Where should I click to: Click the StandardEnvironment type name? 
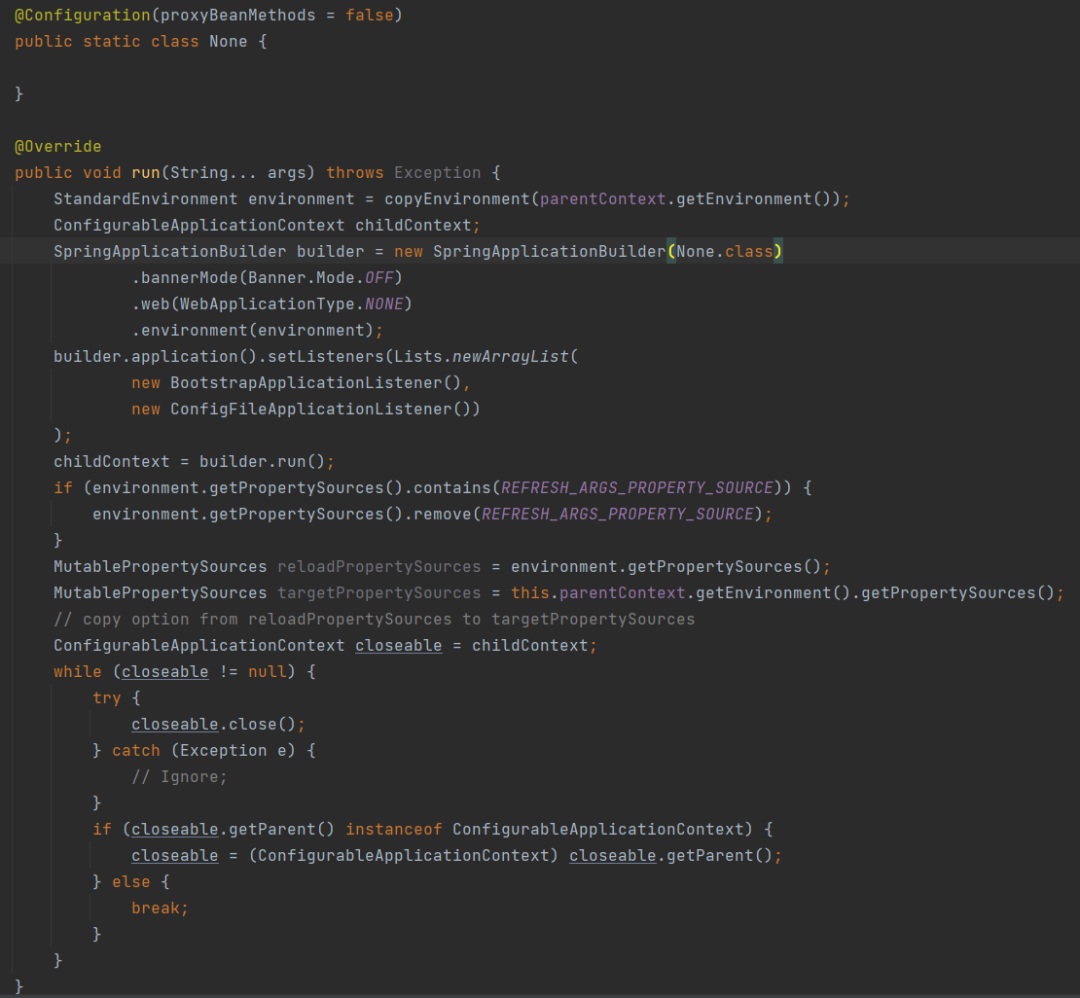pyautogui.click(x=145, y=199)
